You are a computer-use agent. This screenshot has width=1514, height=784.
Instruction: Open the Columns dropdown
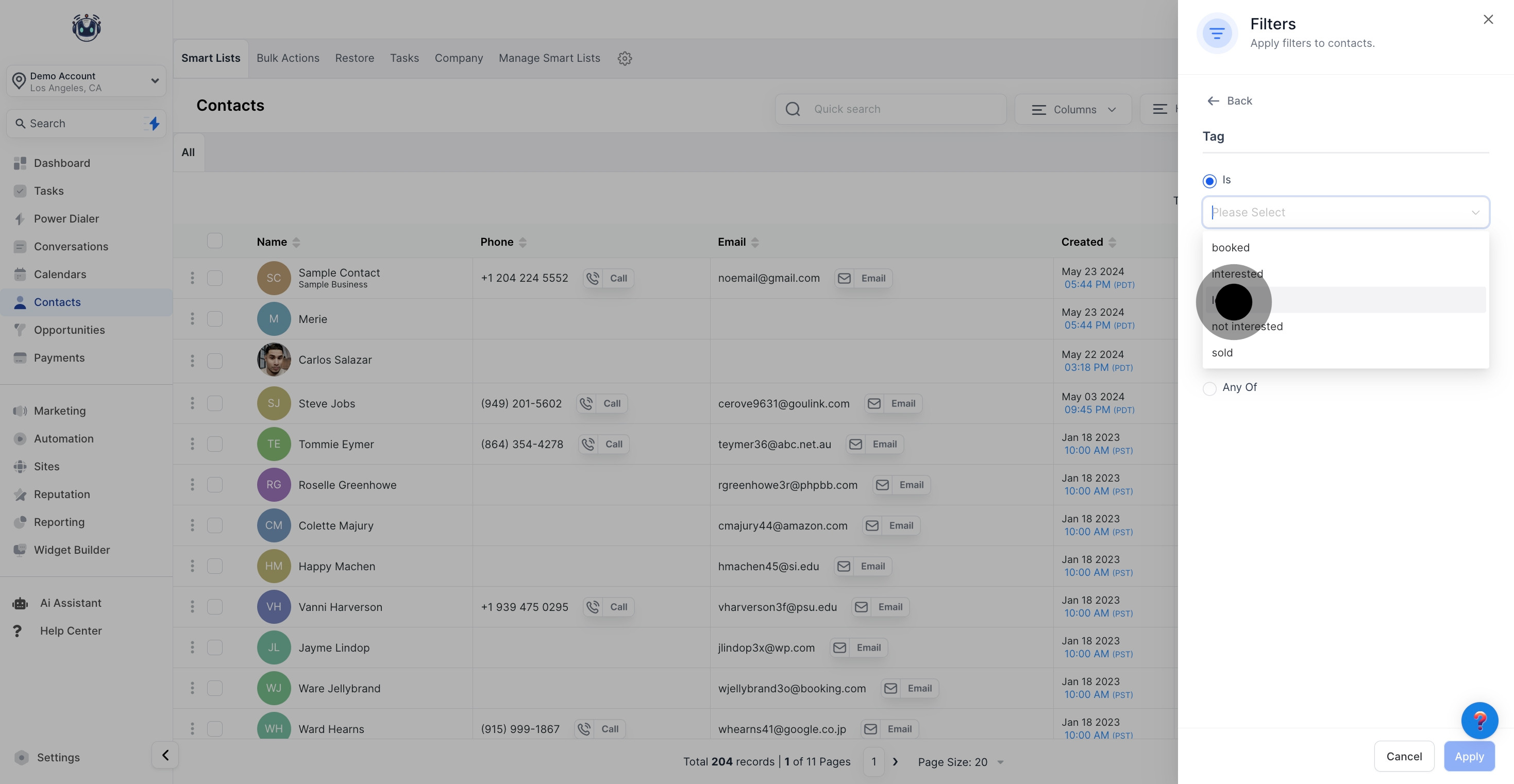click(1073, 109)
